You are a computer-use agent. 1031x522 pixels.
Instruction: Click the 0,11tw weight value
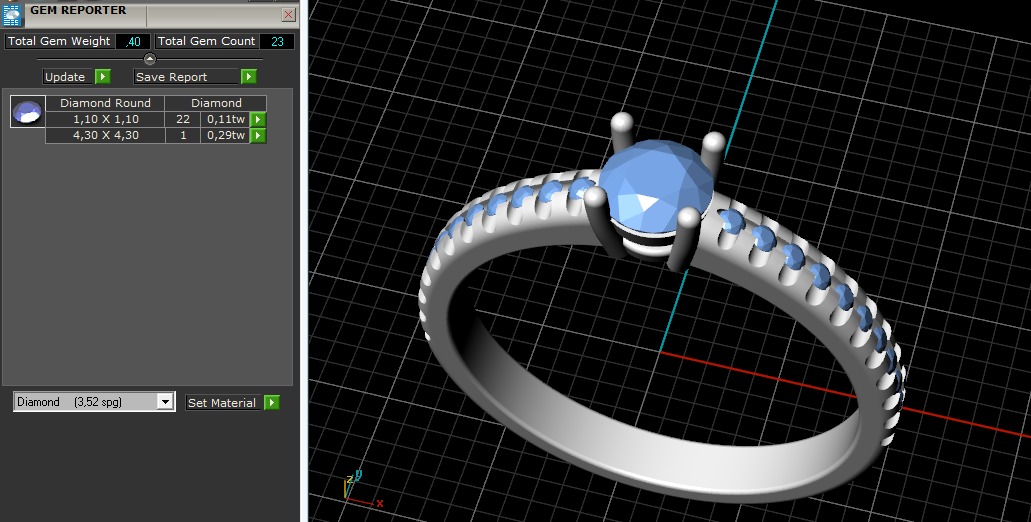[226, 120]
